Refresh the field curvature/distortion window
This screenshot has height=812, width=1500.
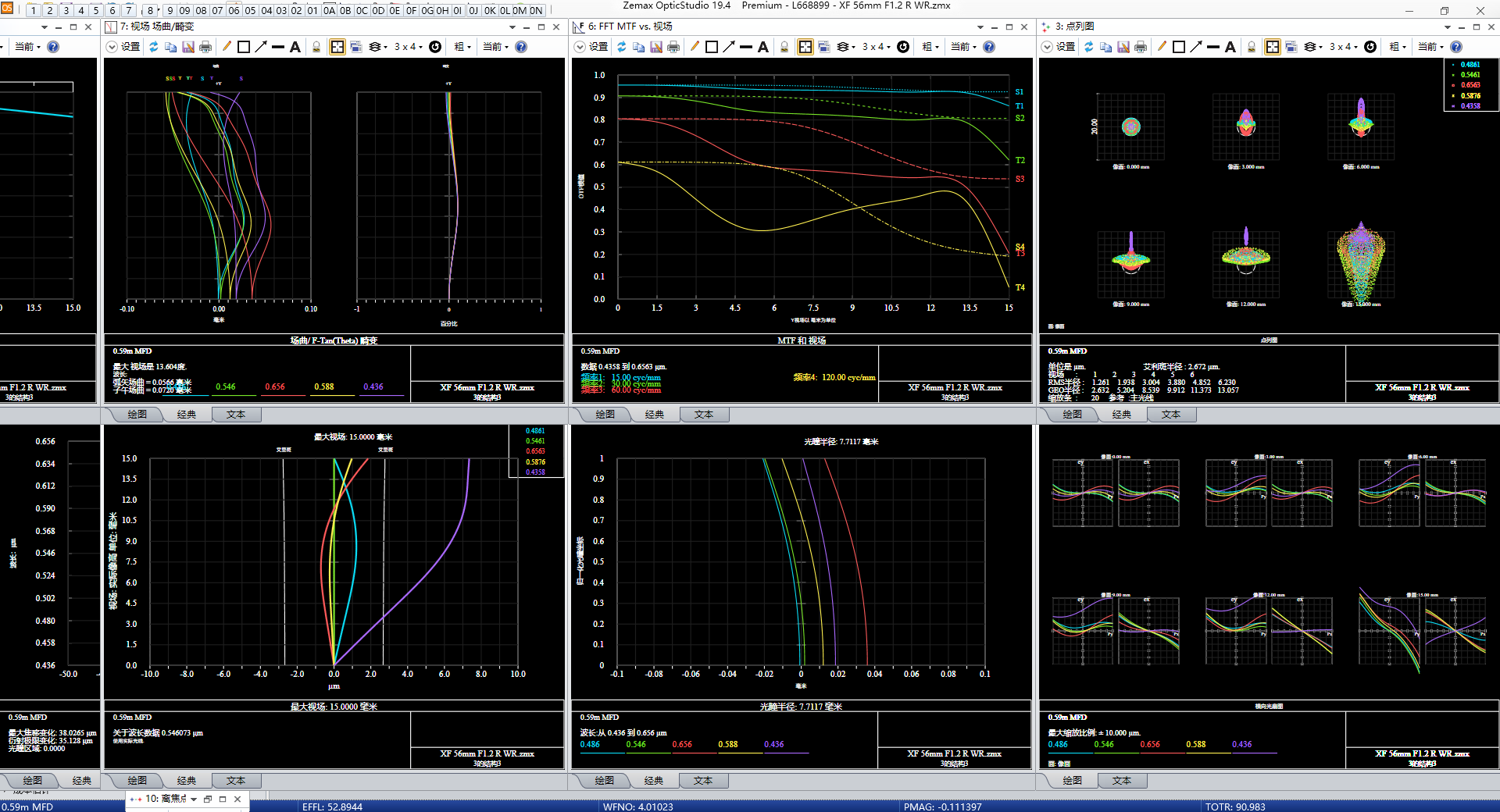(154, 47)
